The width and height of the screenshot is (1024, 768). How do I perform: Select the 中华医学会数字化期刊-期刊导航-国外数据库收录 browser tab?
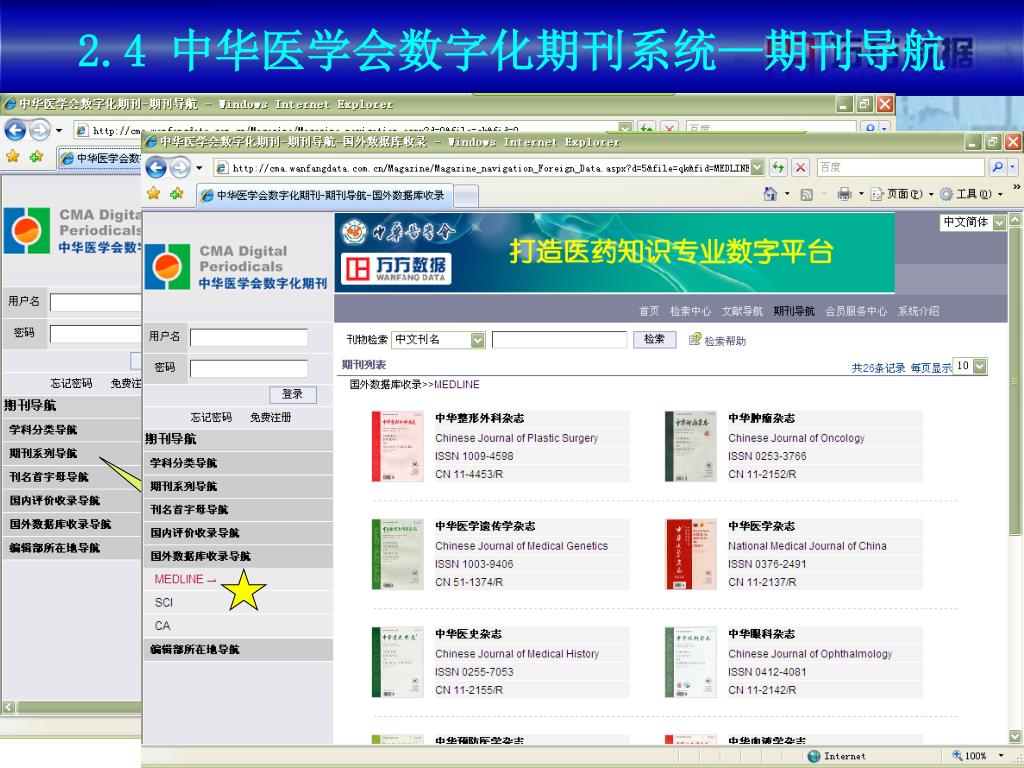coord(323,195)
